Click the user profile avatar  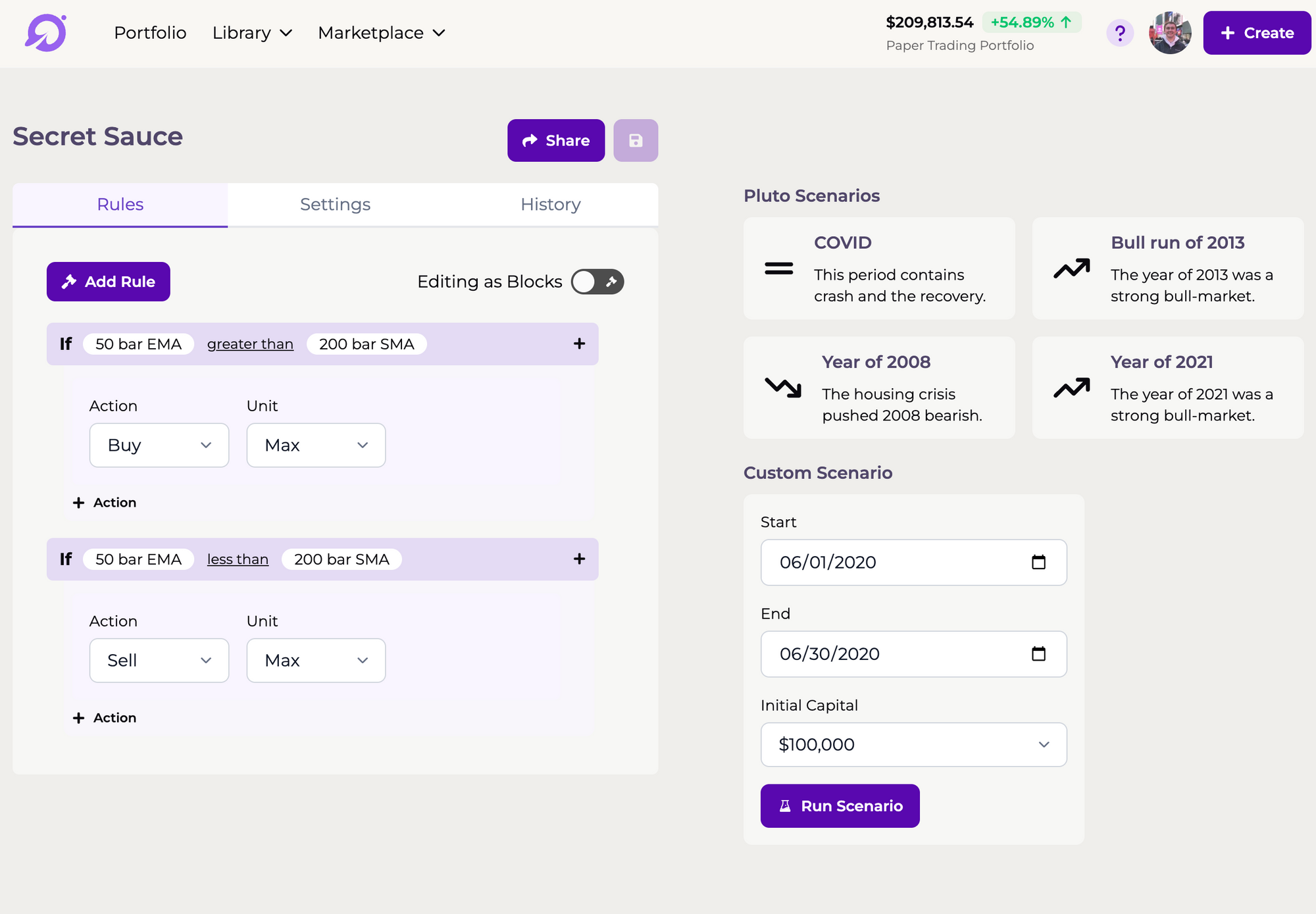click(1169, 33)
